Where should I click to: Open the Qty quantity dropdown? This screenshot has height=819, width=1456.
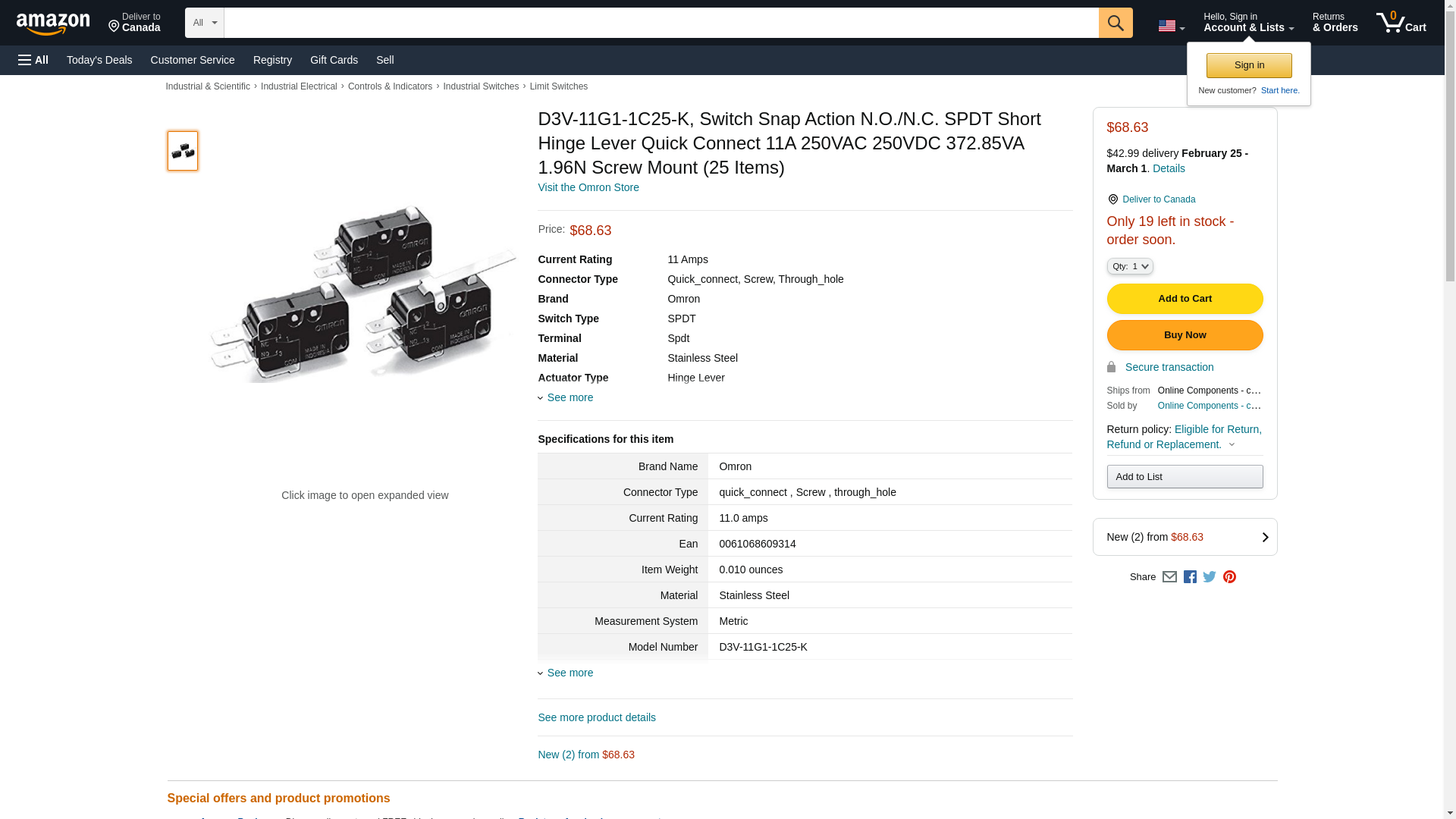click(x=1130, y=266)
